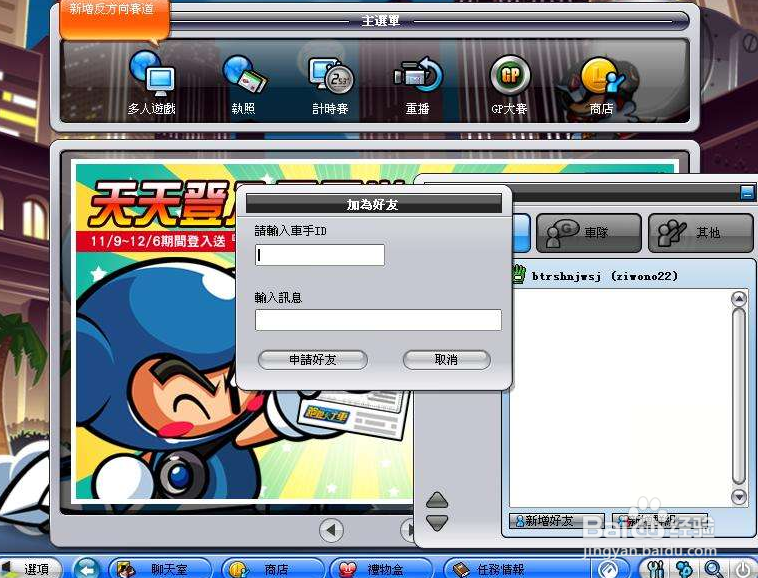Click the 申請好友 button
758x578 pixels.
(x=313, y=360)
